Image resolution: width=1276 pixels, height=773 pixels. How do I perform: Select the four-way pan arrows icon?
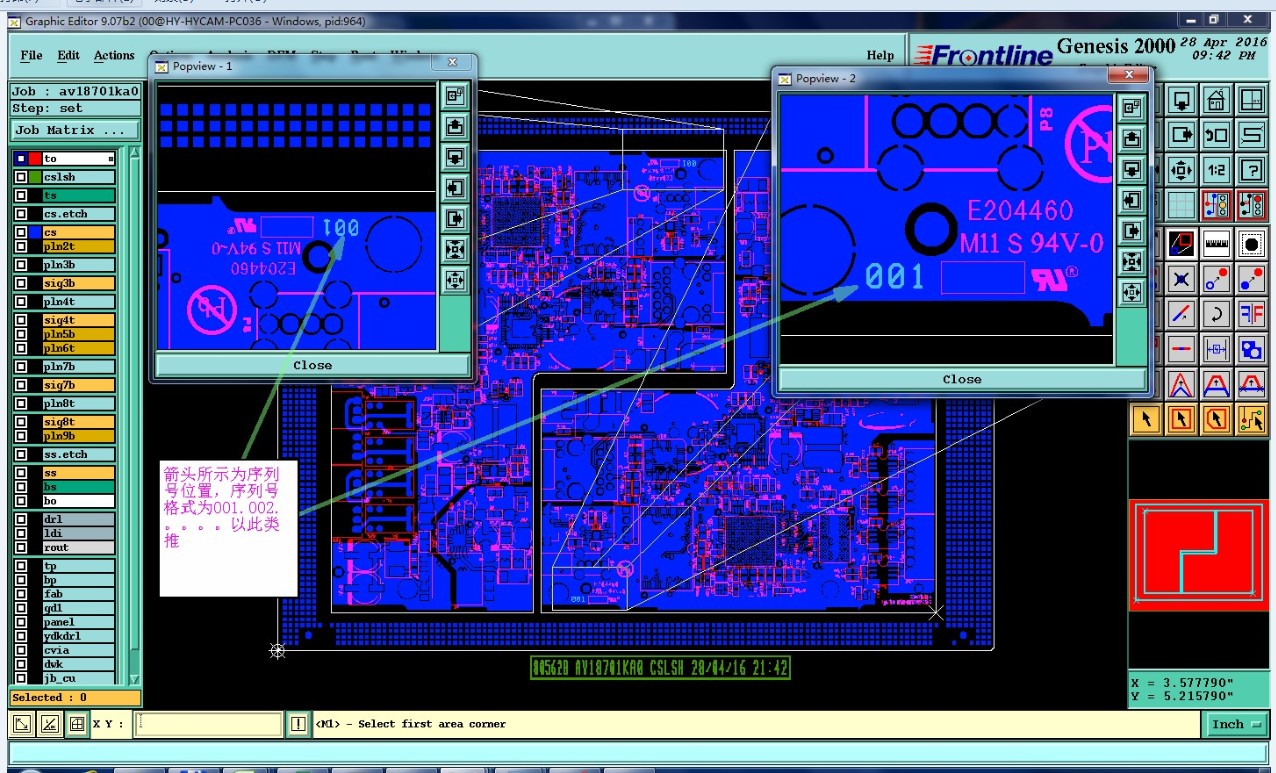tap(1182, 170)
